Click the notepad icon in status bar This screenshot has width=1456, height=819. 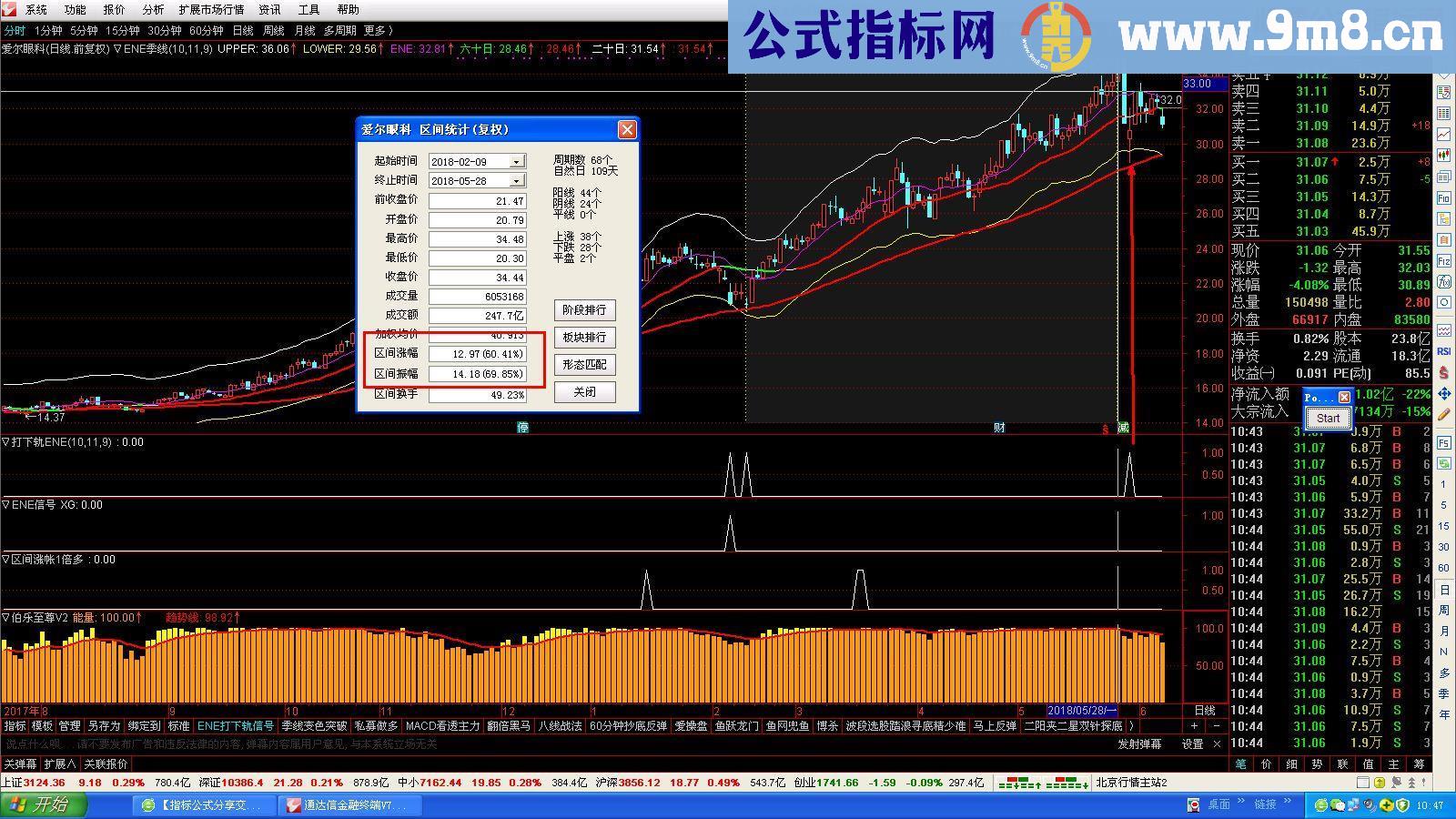tap(1363, 782)
